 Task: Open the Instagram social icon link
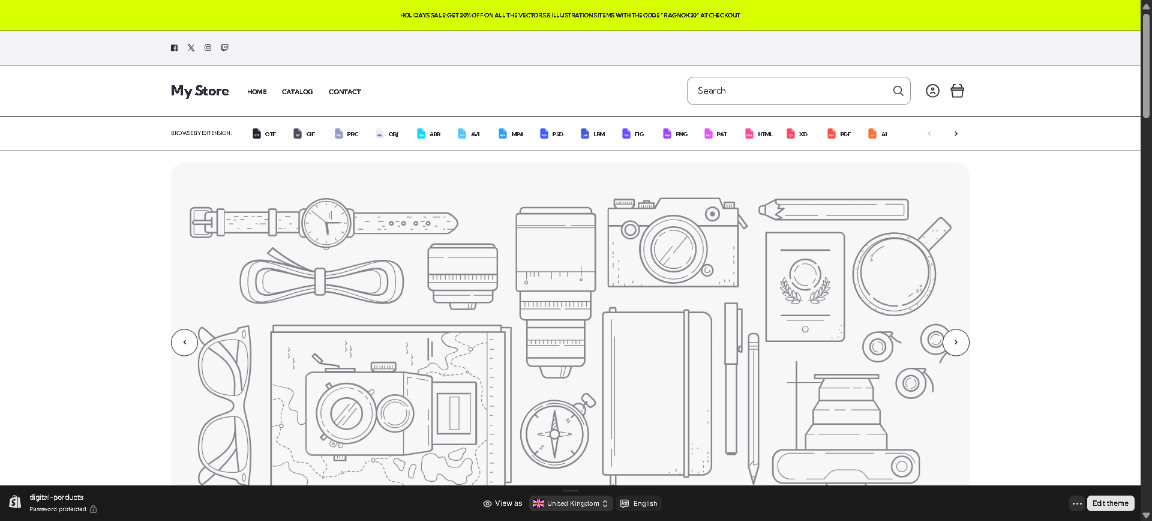(208, 47)
